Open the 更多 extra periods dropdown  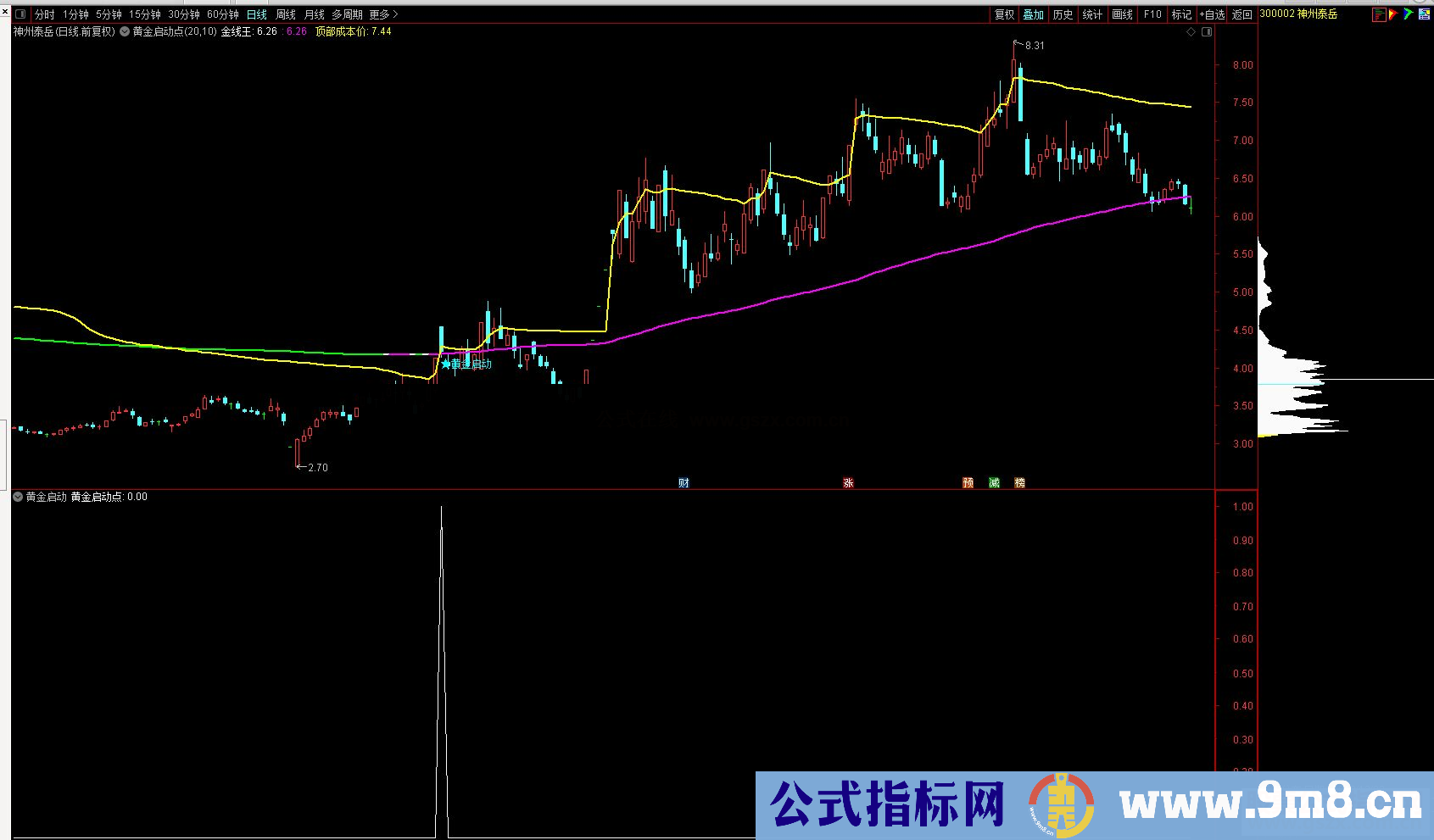click(382, 14)
